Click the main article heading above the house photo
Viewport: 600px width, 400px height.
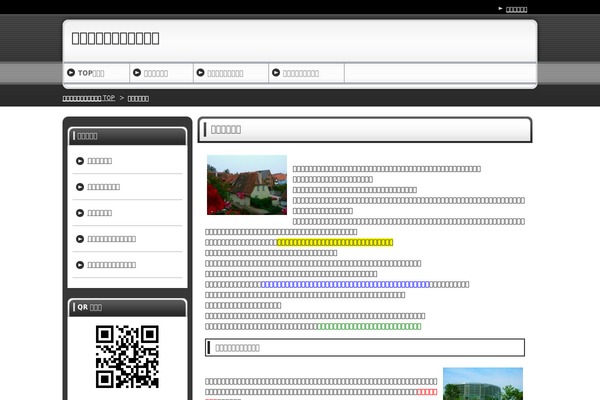pyautogui.click(x=365, y=130)
